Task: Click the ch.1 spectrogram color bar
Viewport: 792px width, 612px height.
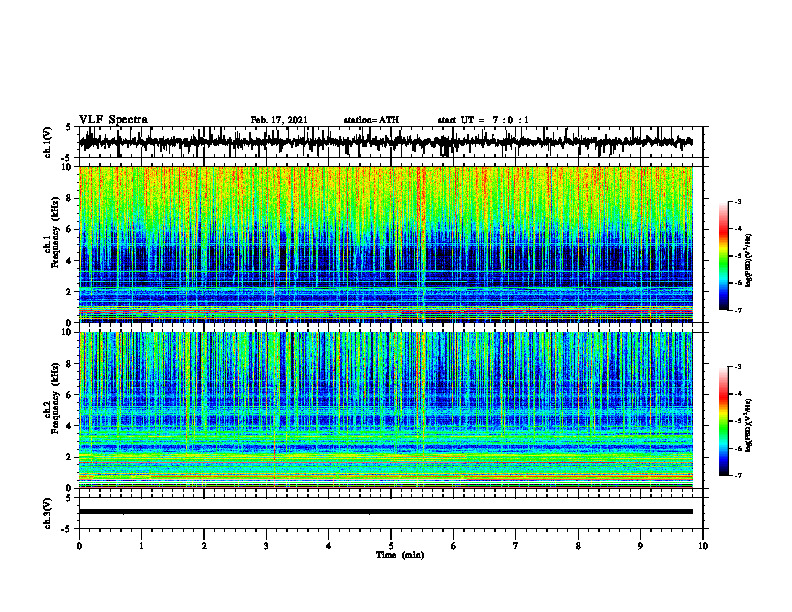Action: point(724,256)
